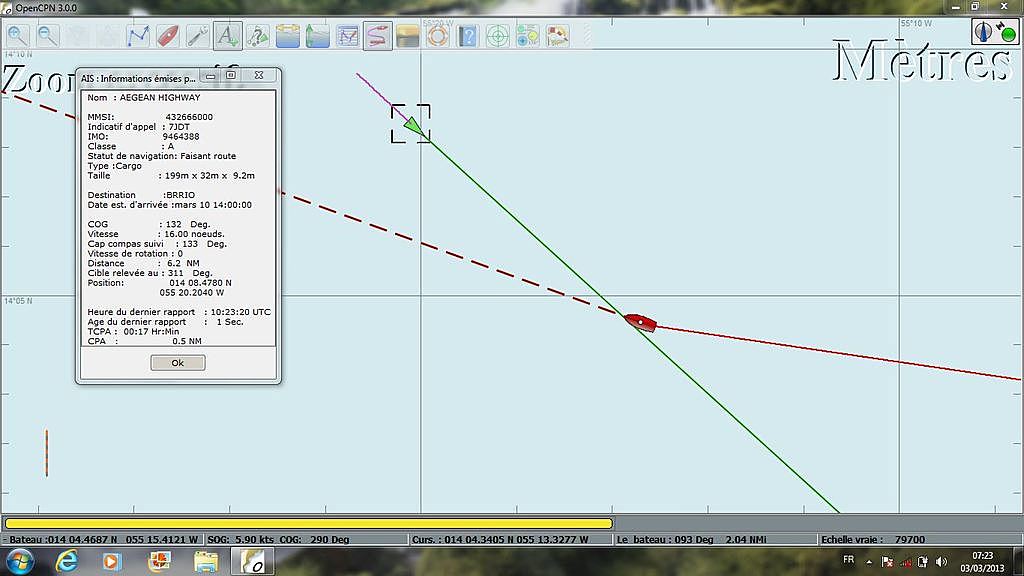Toggle the moored AIS targets icon
Image resolution: width=1024 pixels, height=576 pixels.
coord(258,35)
